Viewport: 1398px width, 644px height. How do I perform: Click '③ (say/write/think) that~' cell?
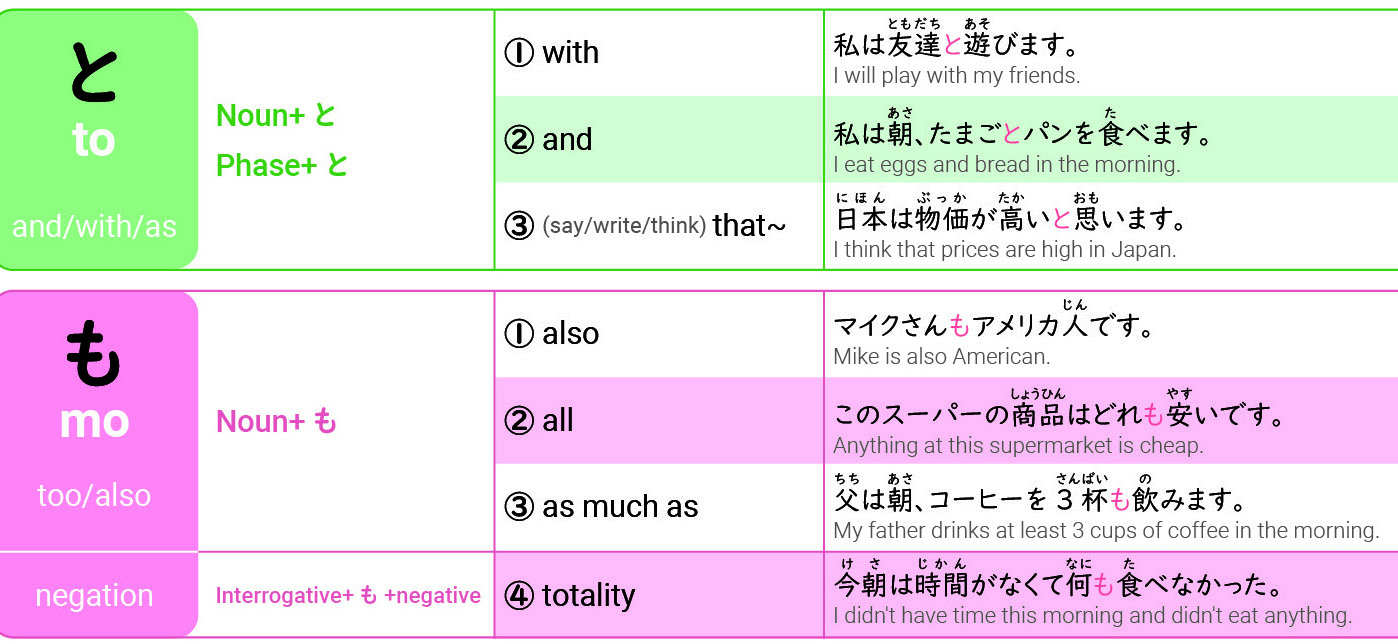pos(659,226)
